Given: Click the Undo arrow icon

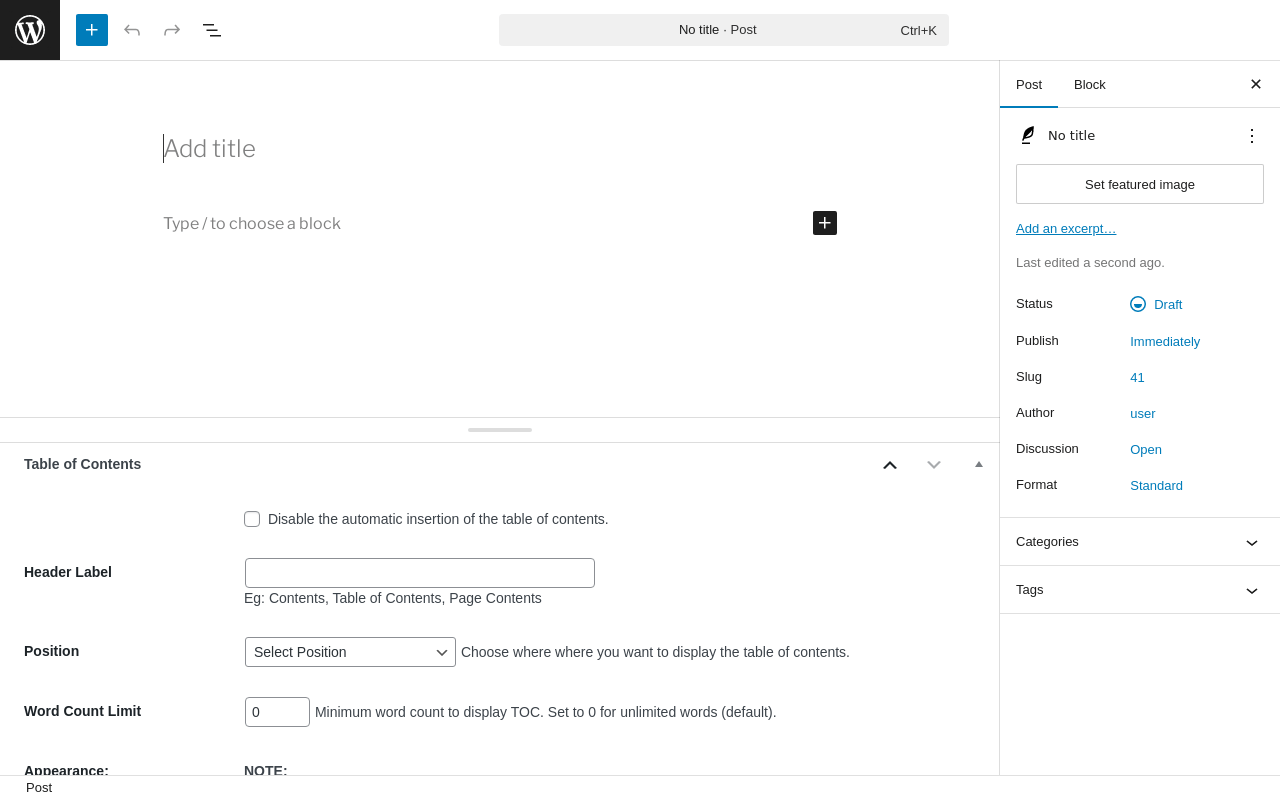Looking at the screenshot, I should 132,30.
